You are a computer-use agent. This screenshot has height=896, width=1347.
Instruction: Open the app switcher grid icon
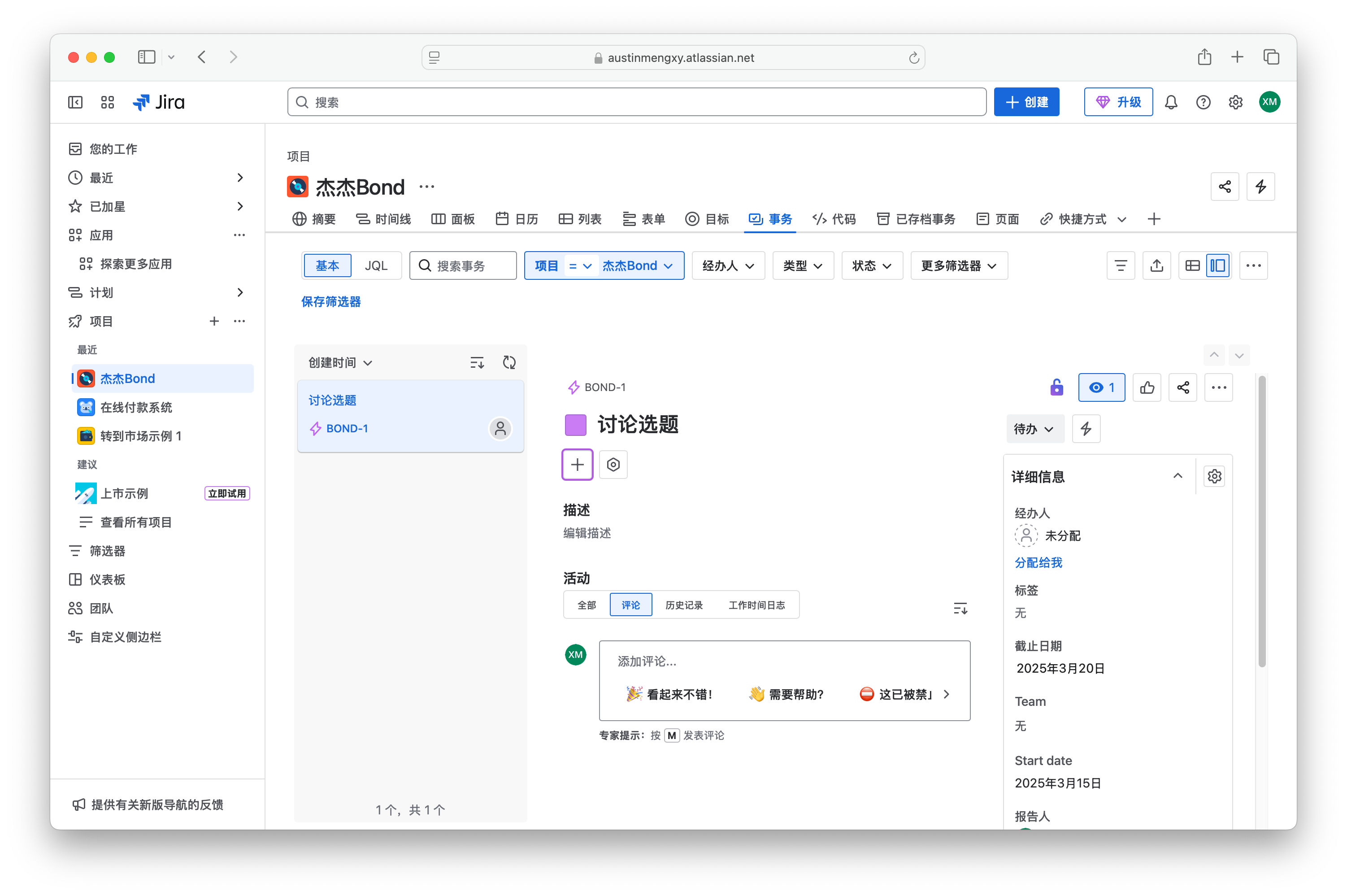(x=108, y=102)
